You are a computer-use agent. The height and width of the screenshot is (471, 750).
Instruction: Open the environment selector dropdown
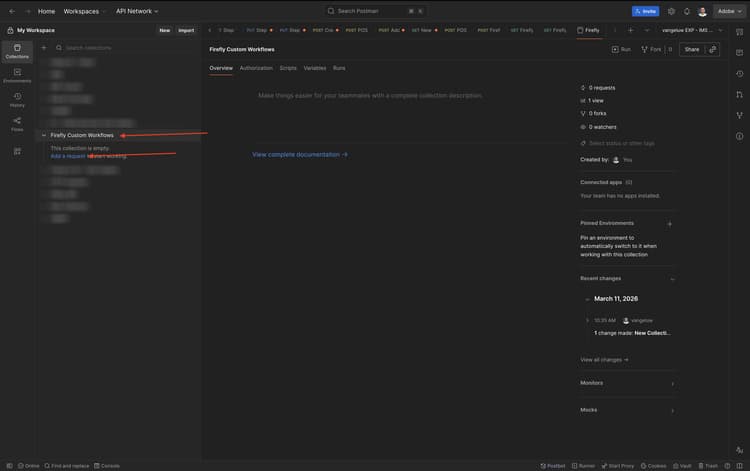[x=692, y=30]
